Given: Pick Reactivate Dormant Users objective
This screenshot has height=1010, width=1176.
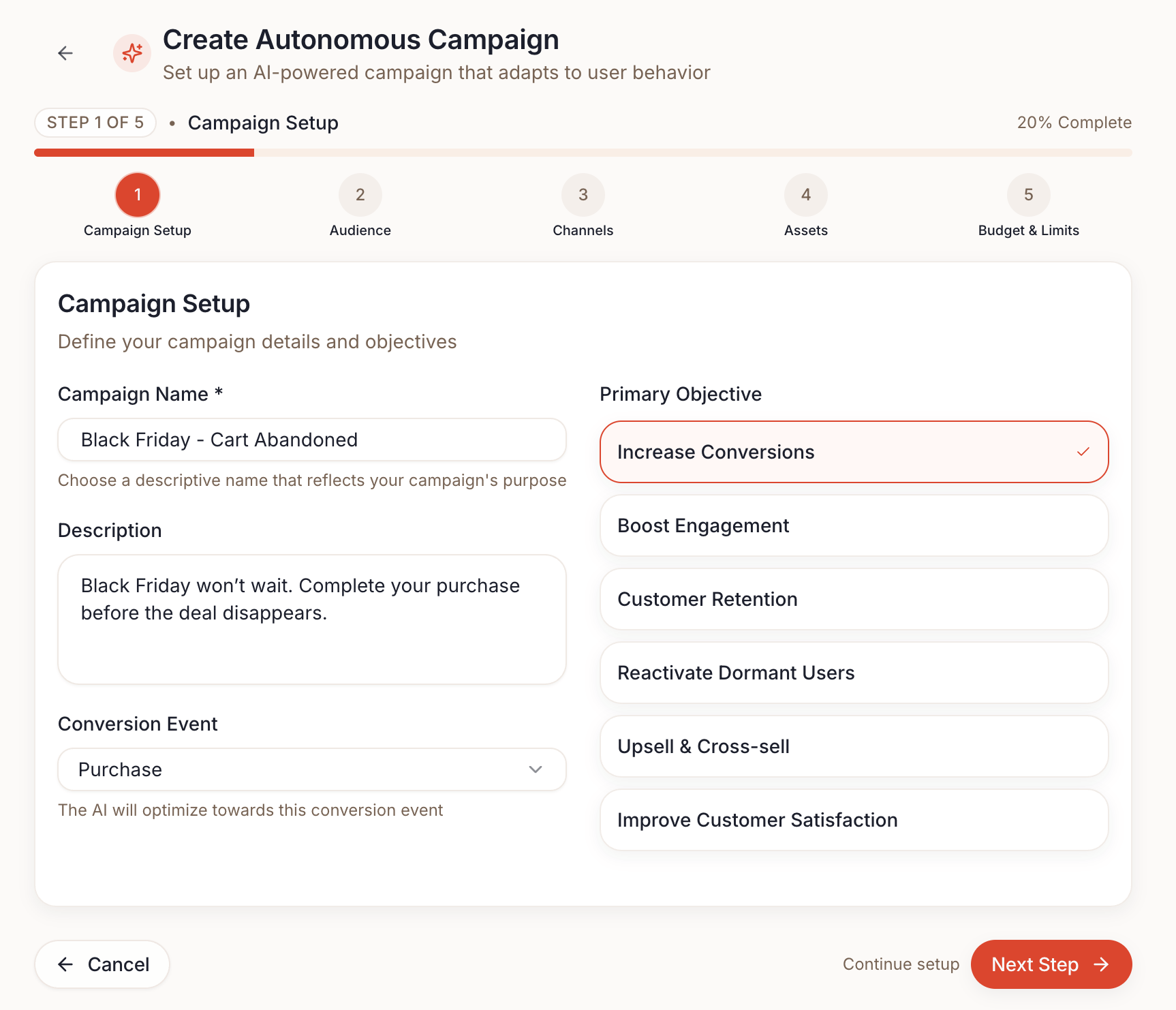Looking at the screenshot, I should pos(854,673).
